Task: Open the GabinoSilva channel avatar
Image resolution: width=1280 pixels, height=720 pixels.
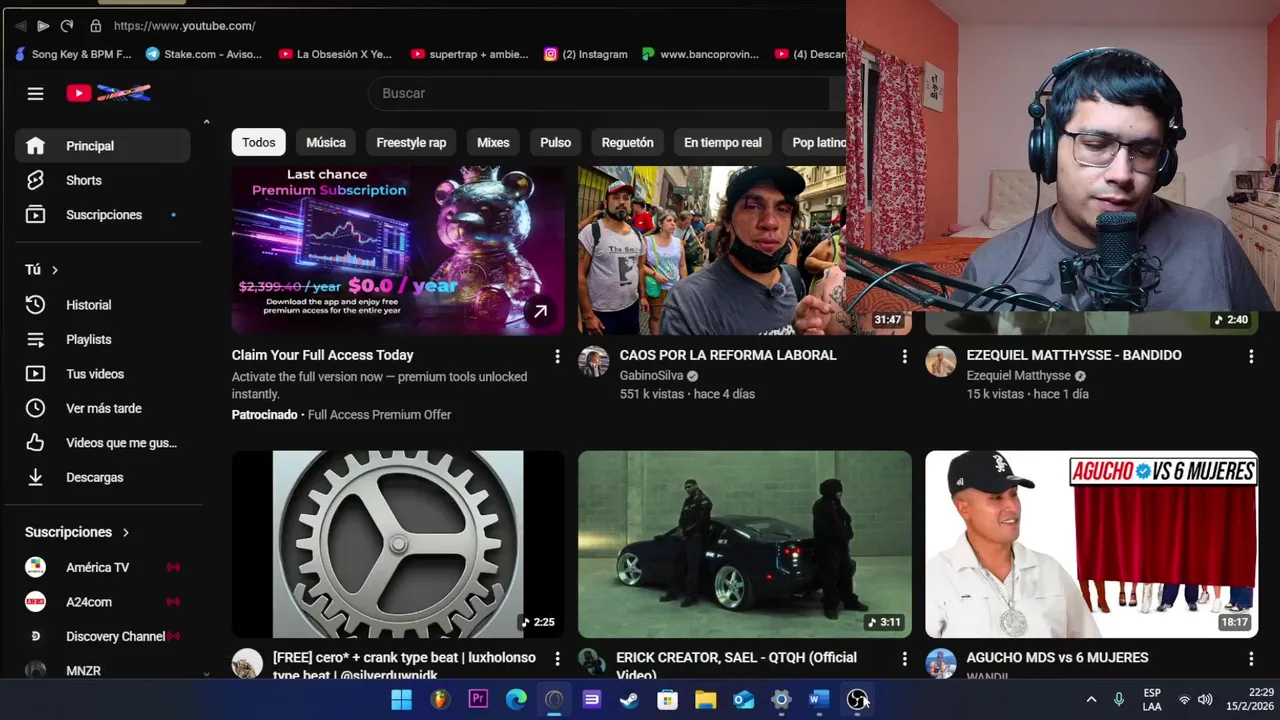Action: (x=594, y=362)
